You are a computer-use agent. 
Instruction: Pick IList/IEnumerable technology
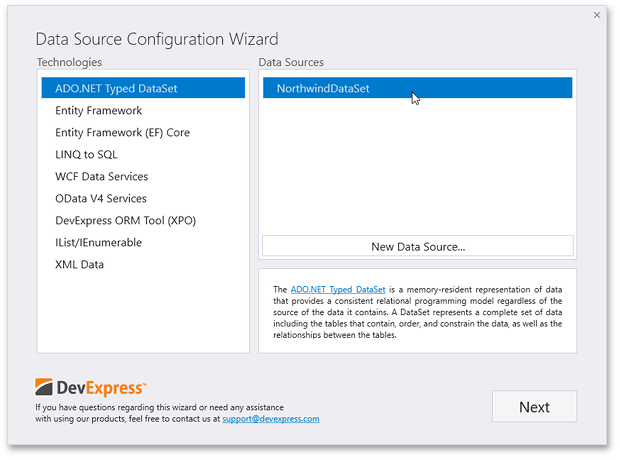(x=143, y=242)
